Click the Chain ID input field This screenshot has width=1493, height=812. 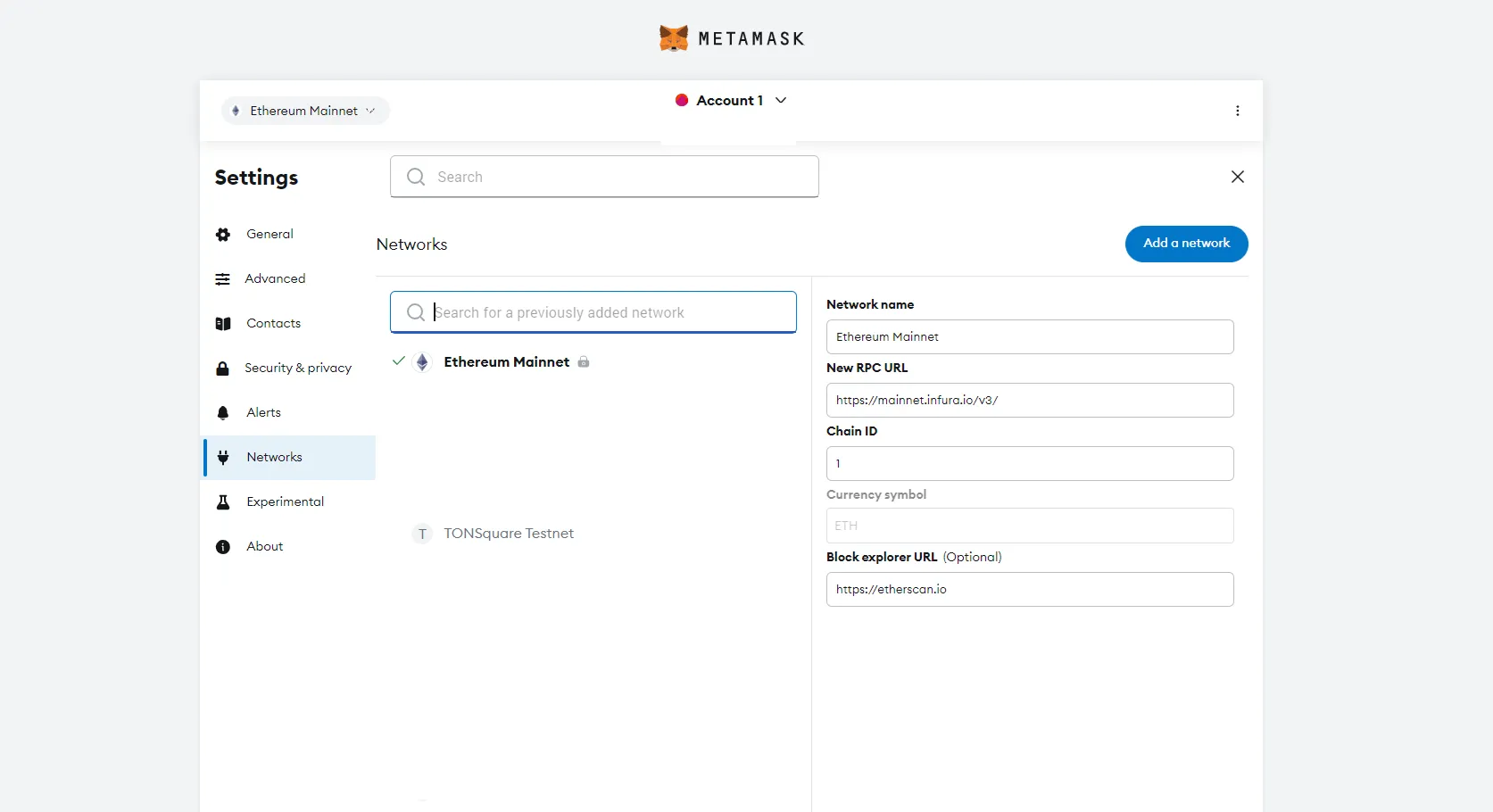click(1030, 463)
